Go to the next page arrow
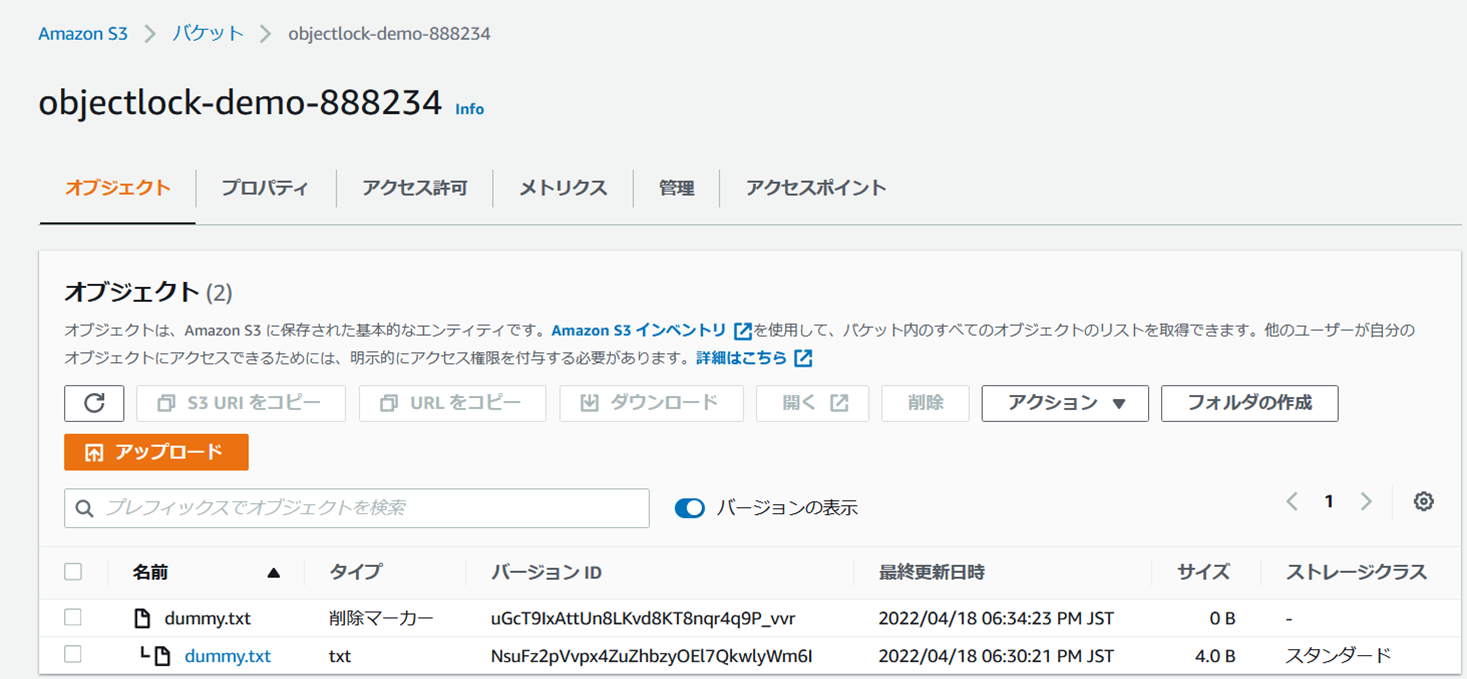The width and height of the screenshot is (1467, 679). [x=1366, y=502]
